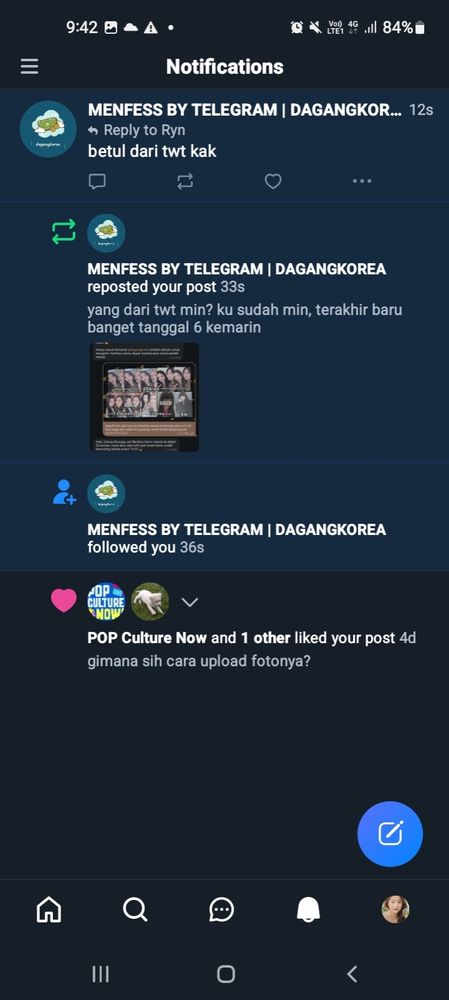
Task: Tap the dog avatar of the other liker
Action: click(x=150, y=601)
